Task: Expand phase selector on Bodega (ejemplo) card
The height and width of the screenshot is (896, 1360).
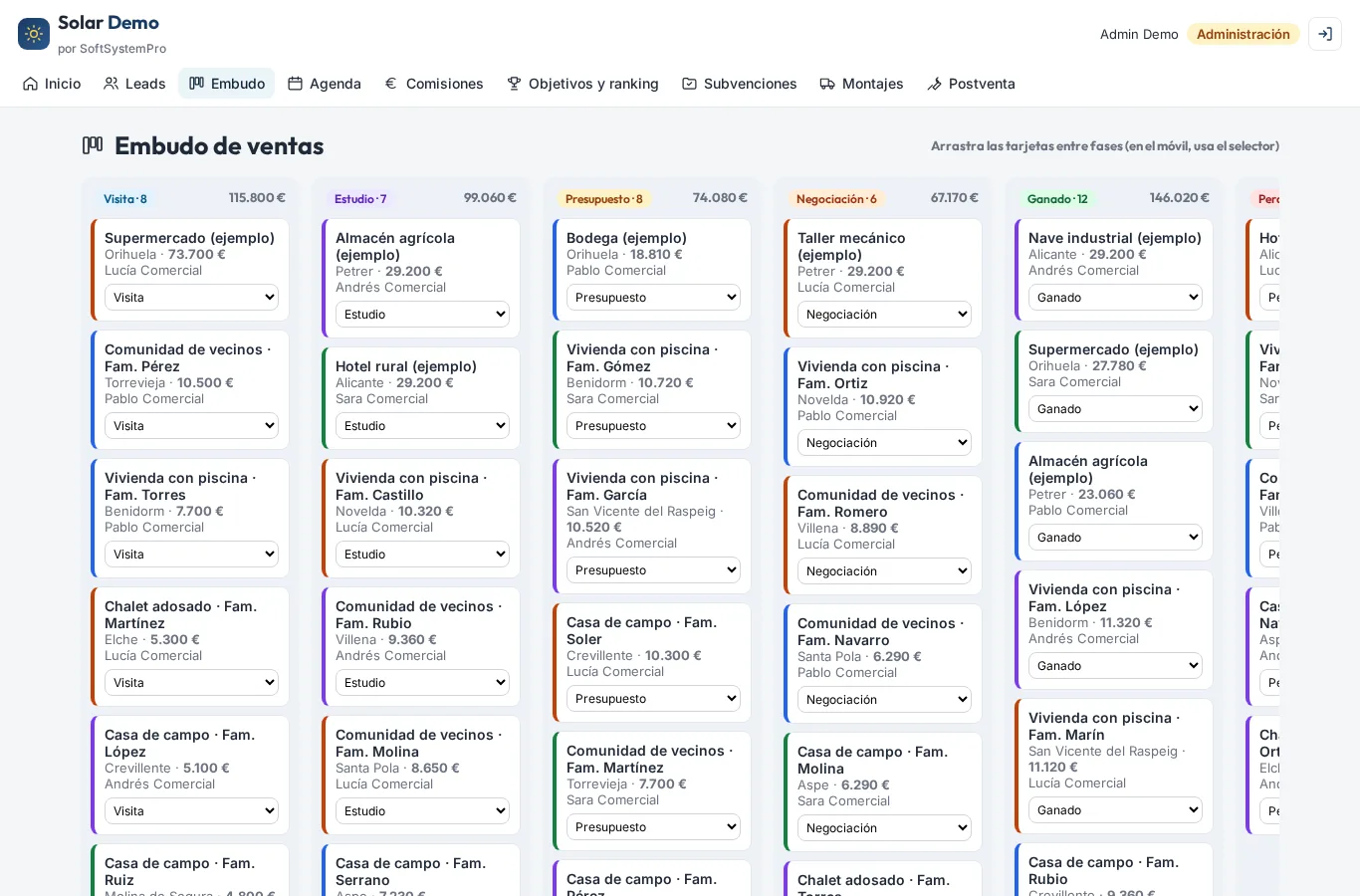Action: [x=653, y=298]
